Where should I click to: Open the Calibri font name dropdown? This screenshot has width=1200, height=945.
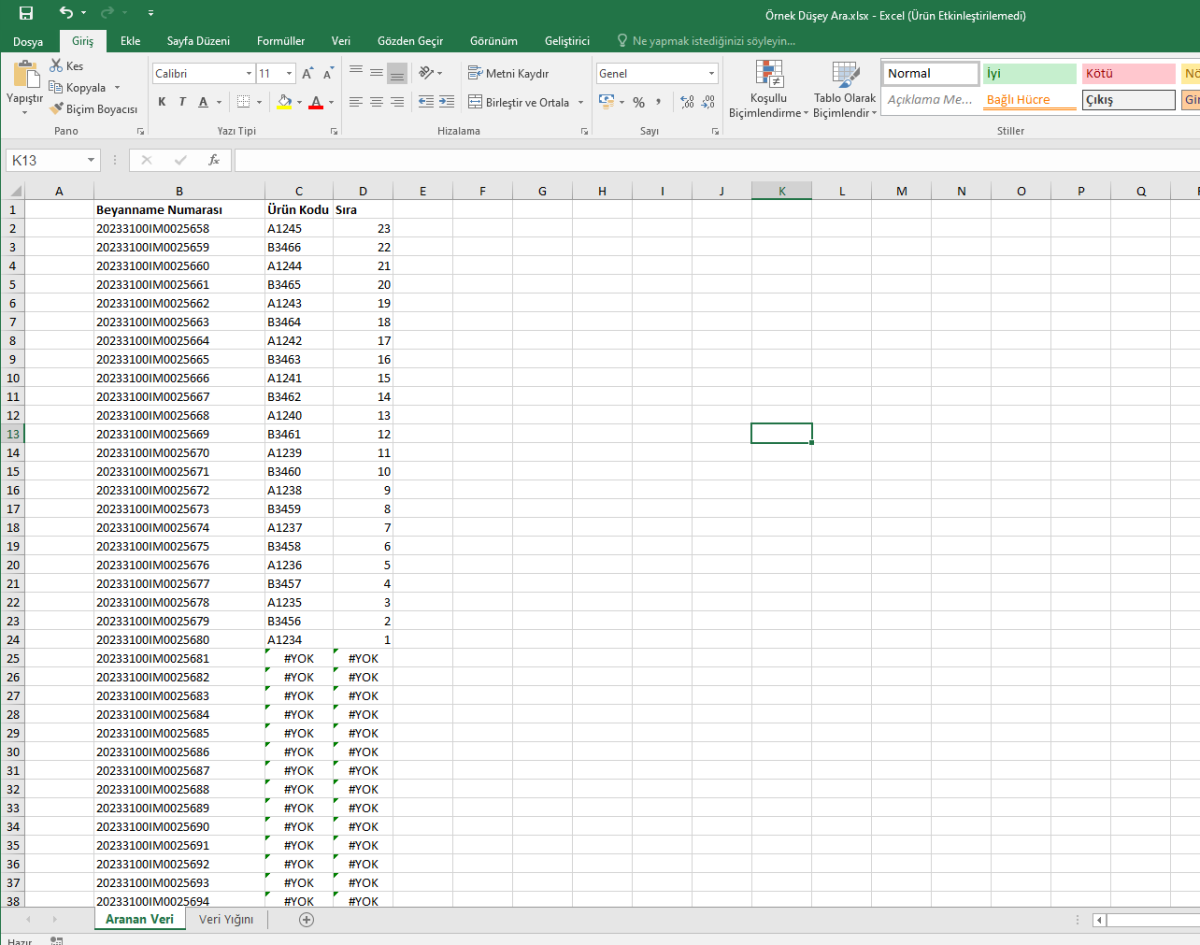pyautogui.click(x=249, y=74)
